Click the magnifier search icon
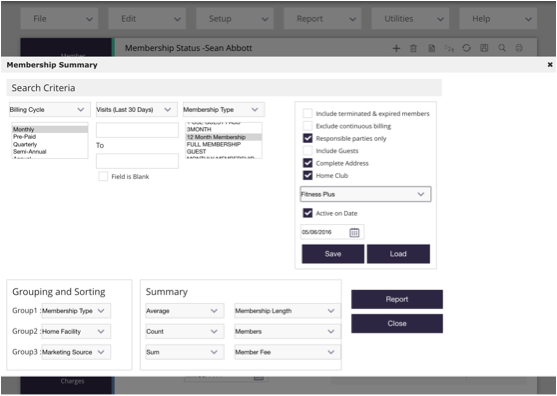Viewport: 557px width, 396px height. point(502,48)
